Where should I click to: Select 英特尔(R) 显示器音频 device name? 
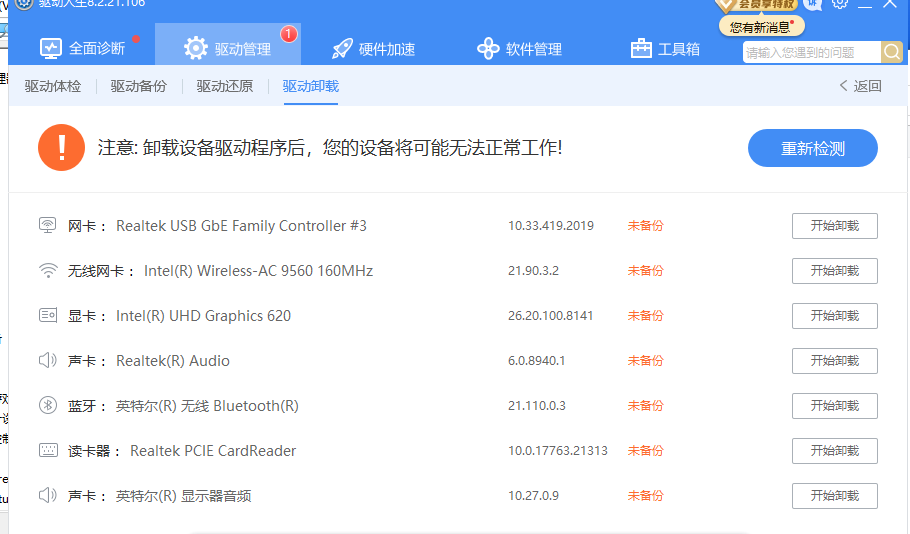click(x=183, y=496)
